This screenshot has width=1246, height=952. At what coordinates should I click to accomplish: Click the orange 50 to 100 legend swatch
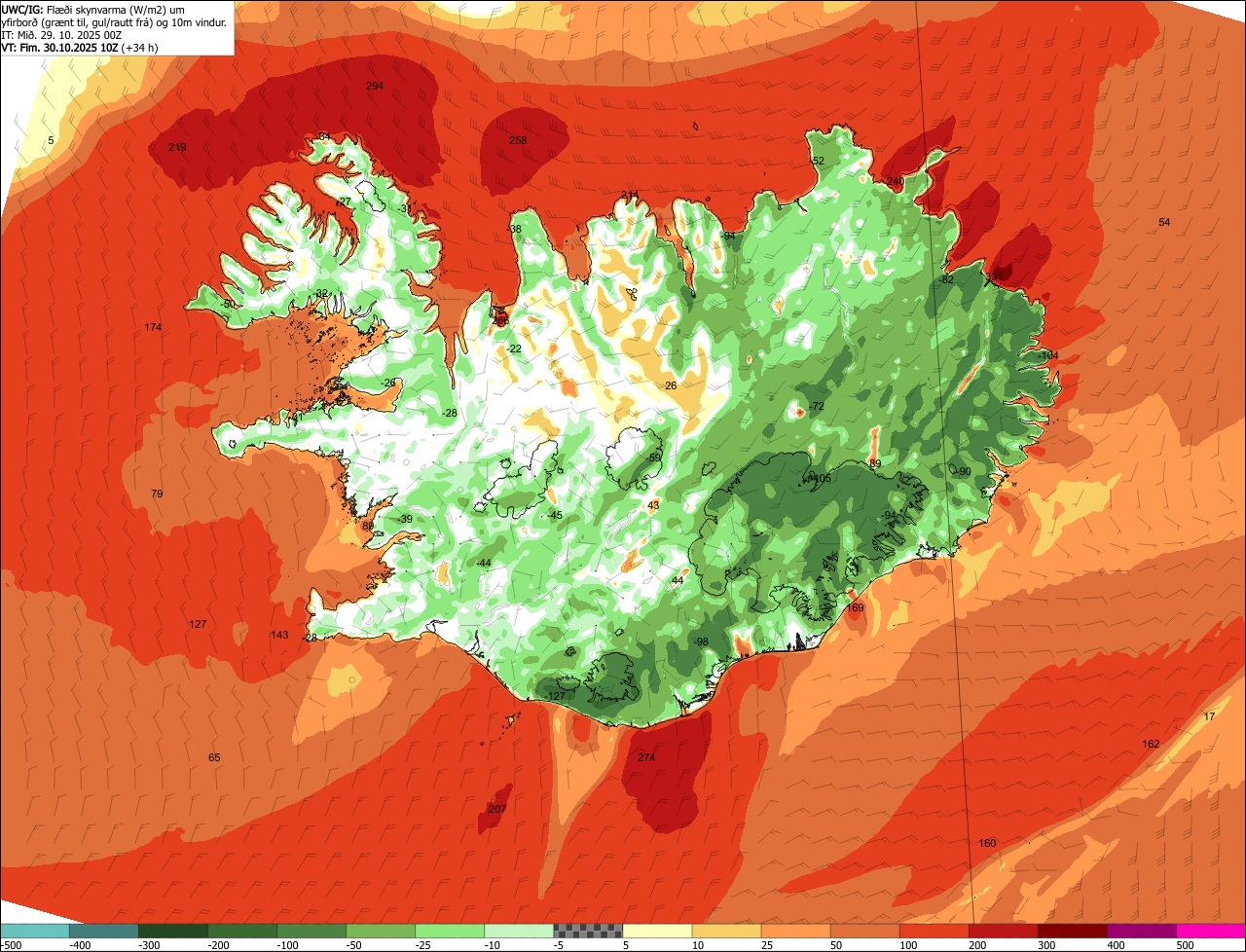pyautogui.click(x=864, y=931)
